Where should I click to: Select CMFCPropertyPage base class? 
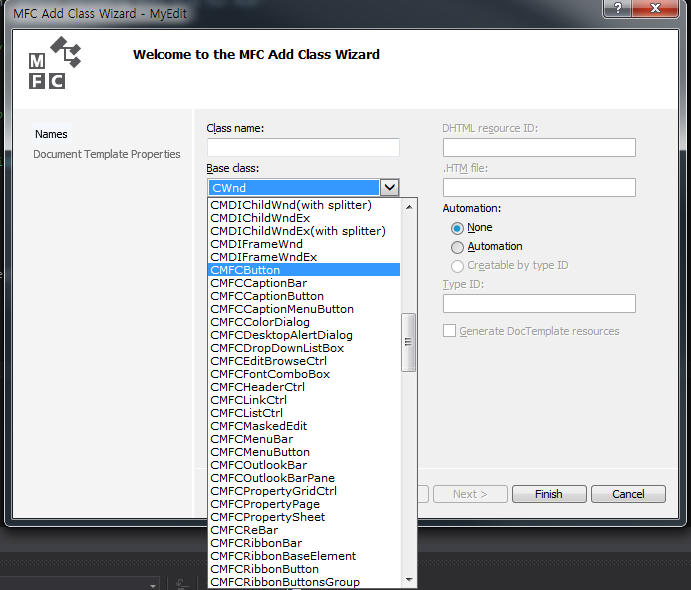pyautogui.click(x=304, y=504)
